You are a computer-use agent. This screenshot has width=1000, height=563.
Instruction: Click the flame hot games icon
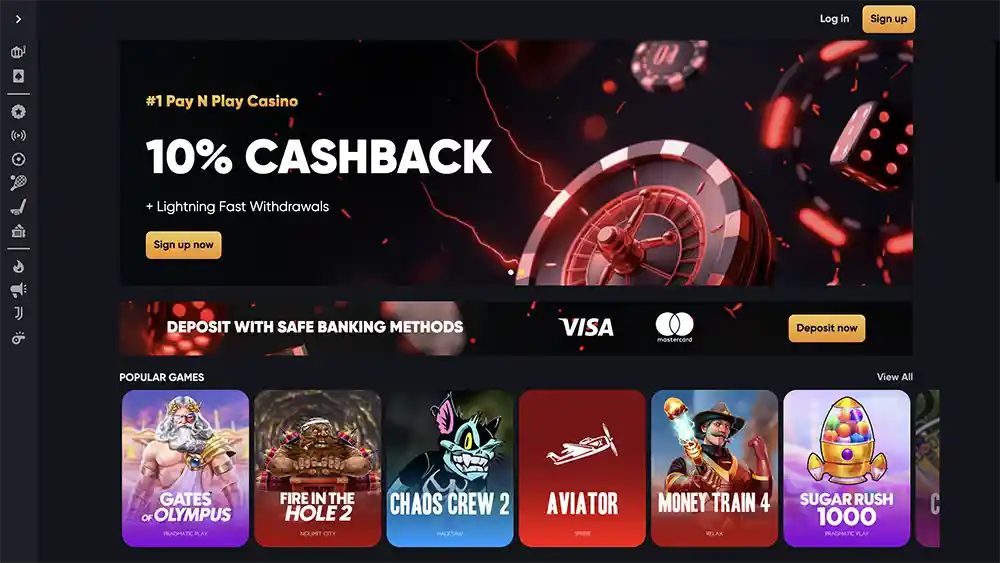(x=18, y=267)
